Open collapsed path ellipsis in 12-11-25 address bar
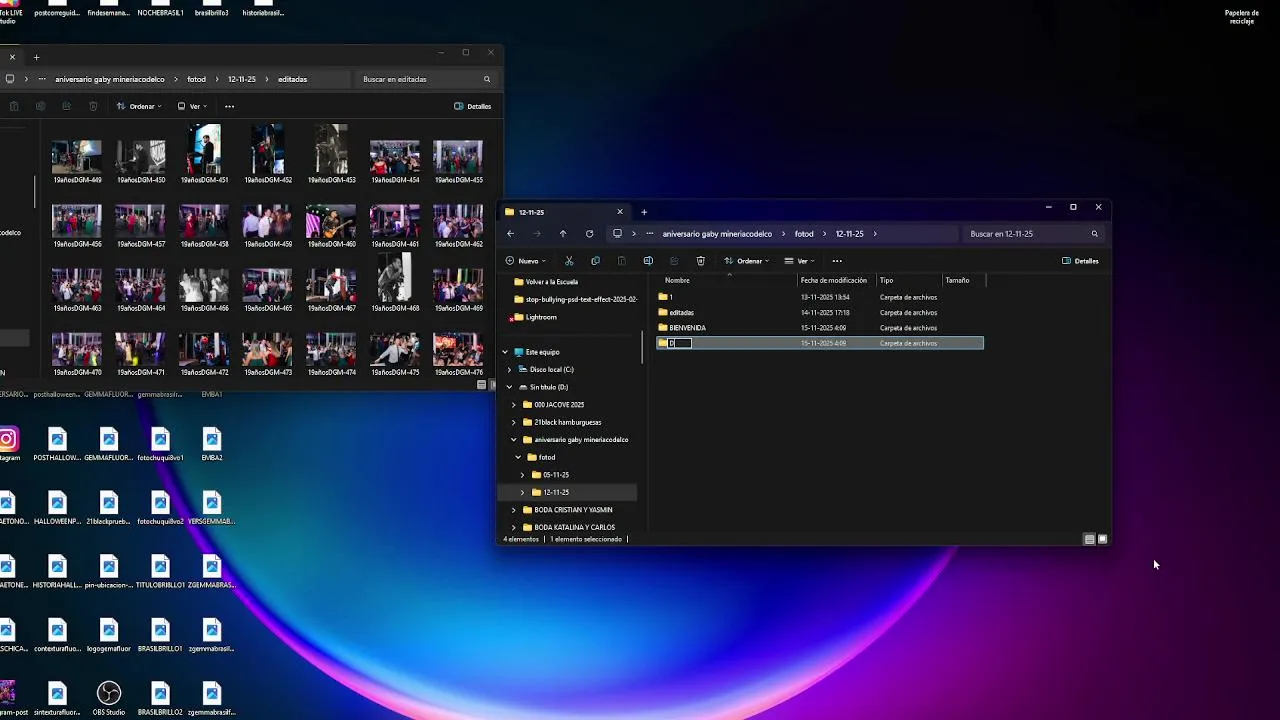Image resolution: width=1280 pixels, height=720 pixels. tap(651, 234)
